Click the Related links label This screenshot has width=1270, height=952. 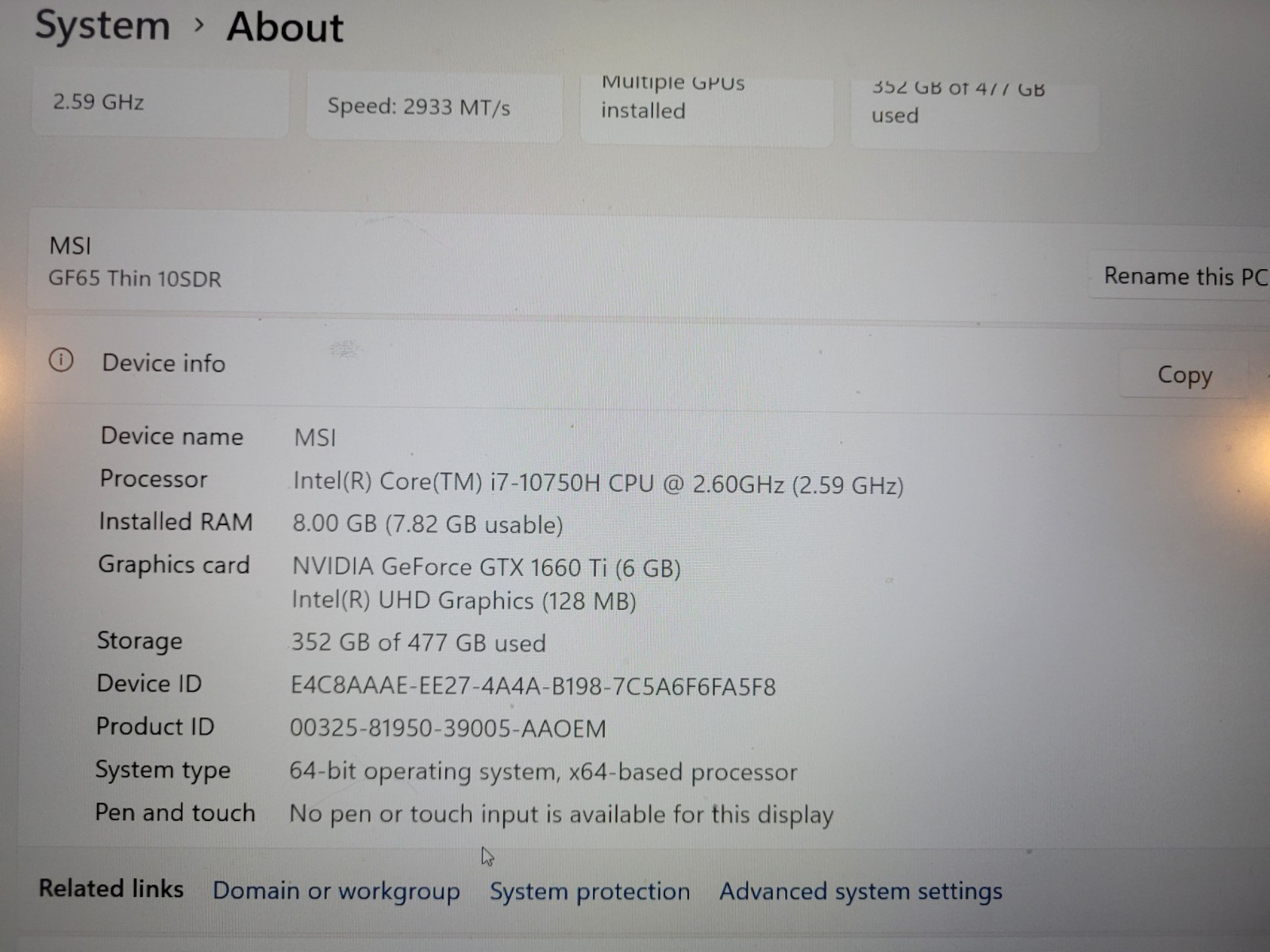coord(111,889)
